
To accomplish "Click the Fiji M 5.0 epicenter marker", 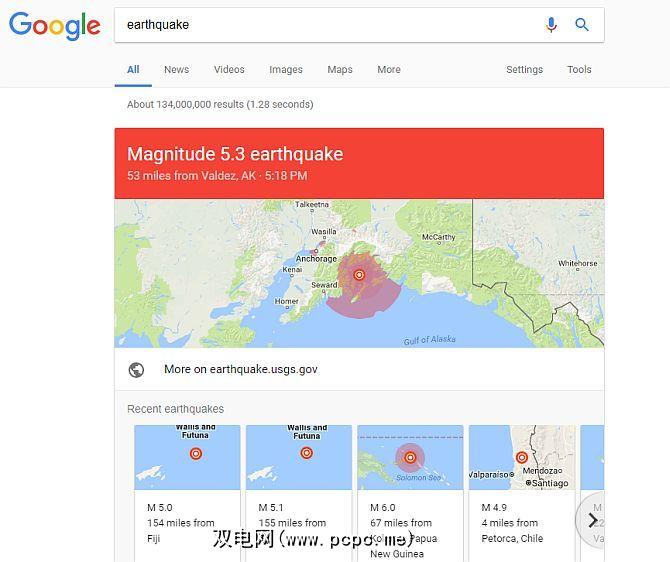I will tap(196, 453).
